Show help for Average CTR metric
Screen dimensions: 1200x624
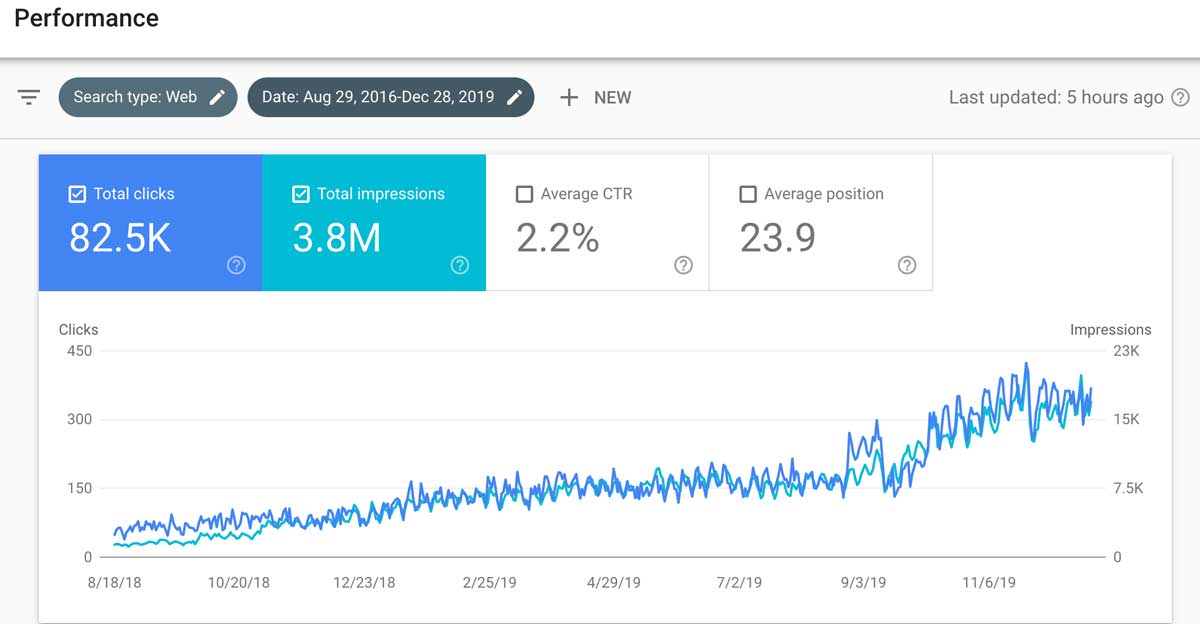point(683,265)
